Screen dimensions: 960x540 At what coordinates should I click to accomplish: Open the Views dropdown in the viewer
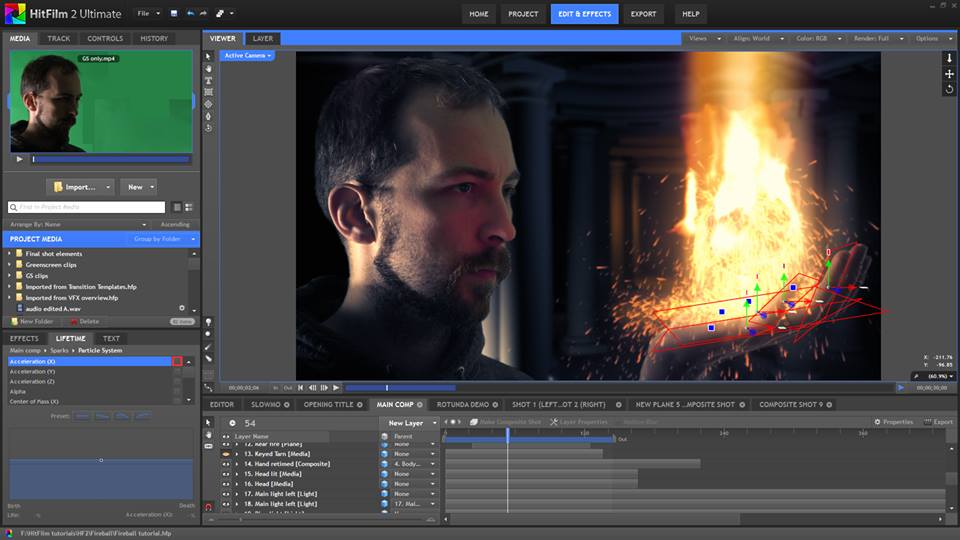tap(705, 39)
